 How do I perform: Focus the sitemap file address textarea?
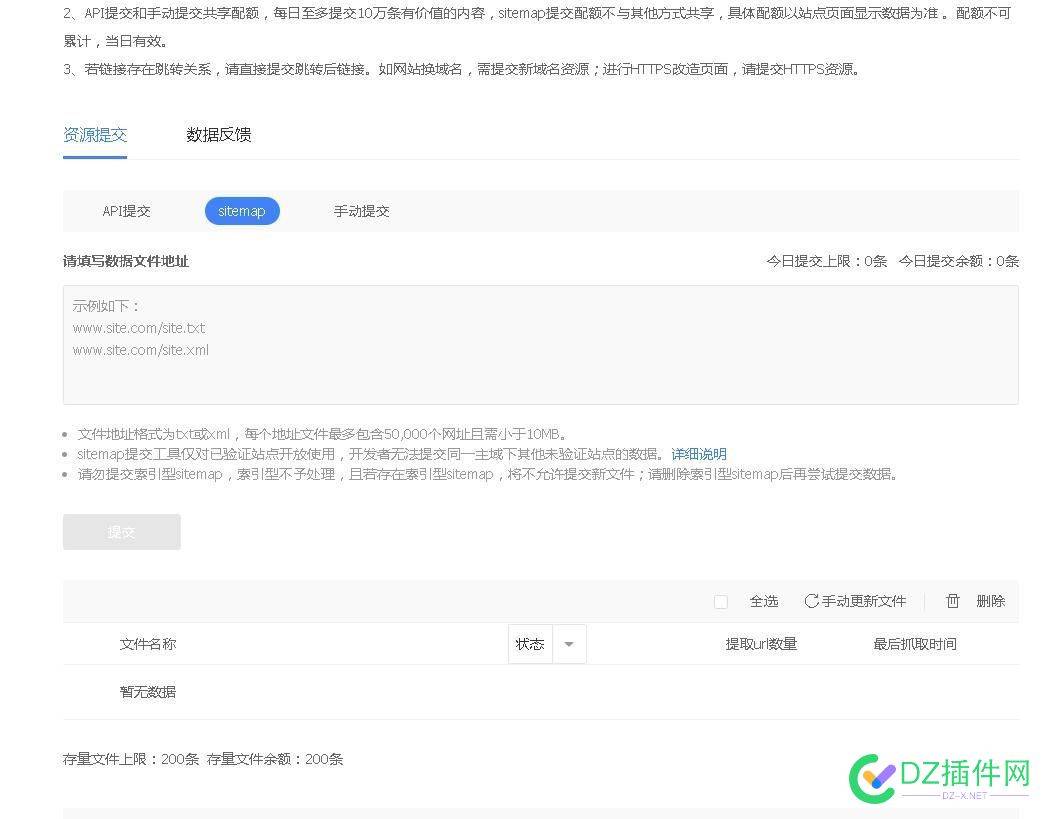click(x=541, y=345)
